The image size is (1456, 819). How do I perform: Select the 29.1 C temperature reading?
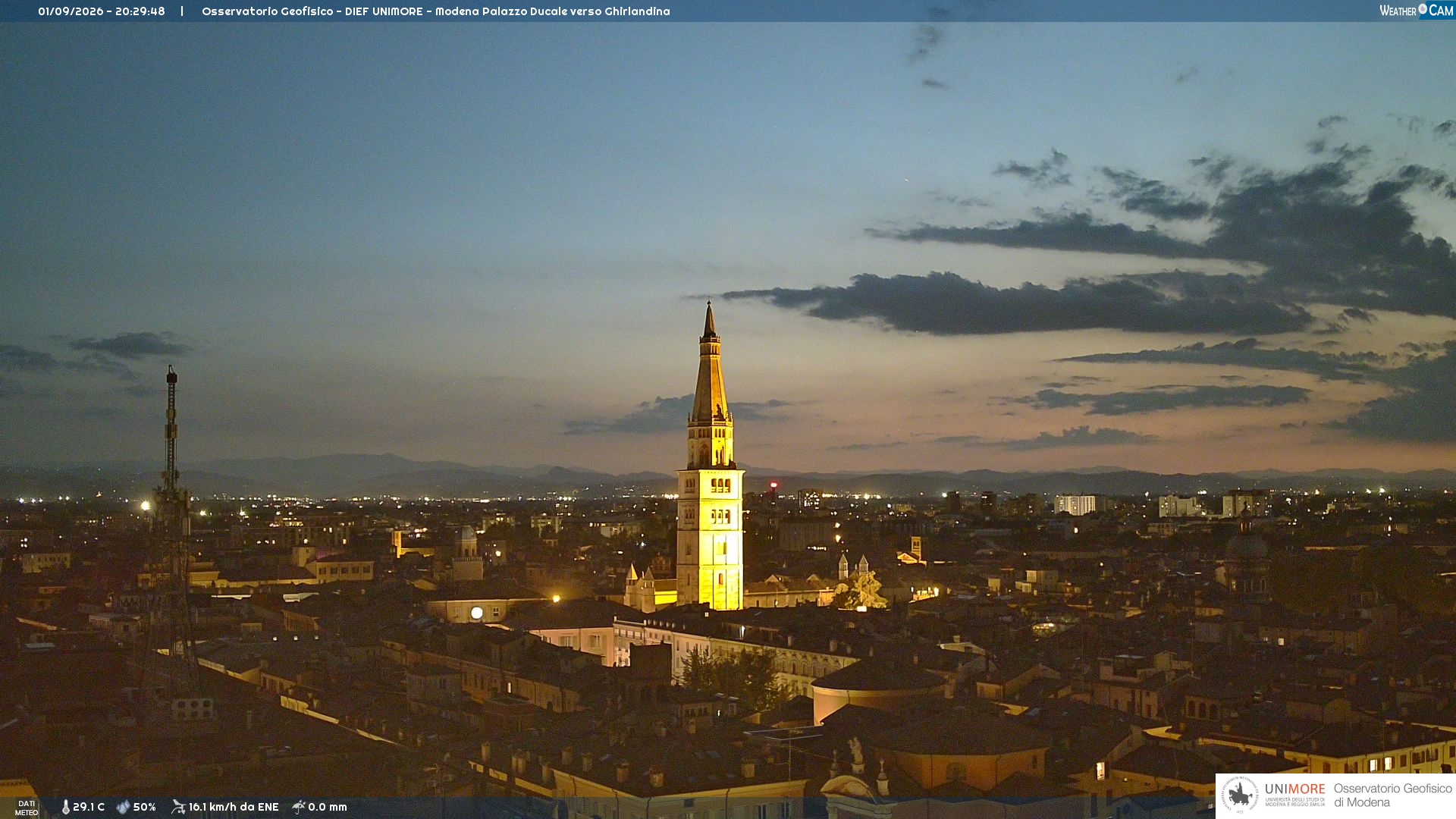point(89,807)
